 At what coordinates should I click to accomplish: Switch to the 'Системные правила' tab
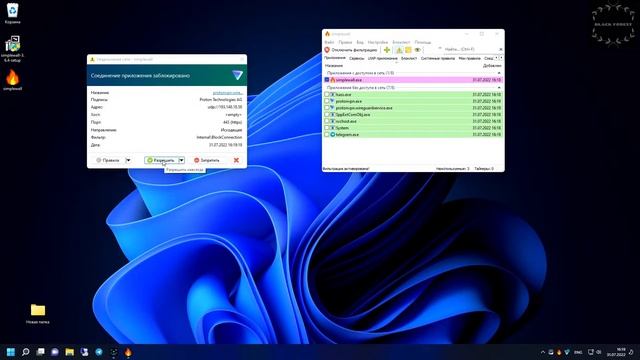(x=438, y=58)
